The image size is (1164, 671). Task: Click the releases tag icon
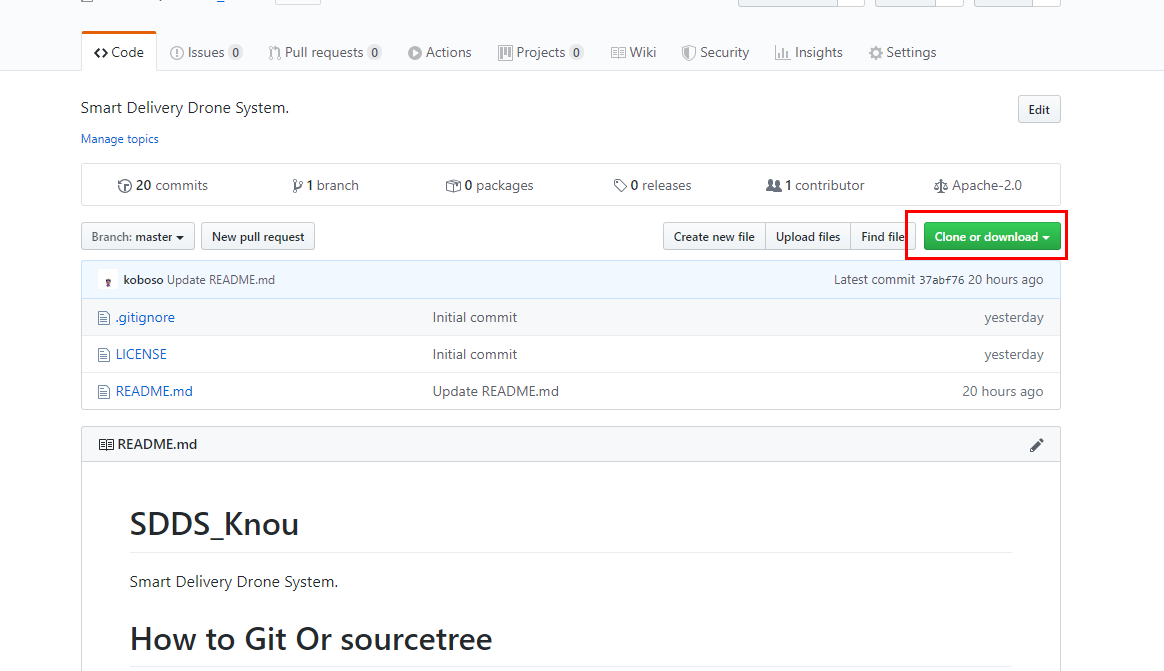(620, 186)
